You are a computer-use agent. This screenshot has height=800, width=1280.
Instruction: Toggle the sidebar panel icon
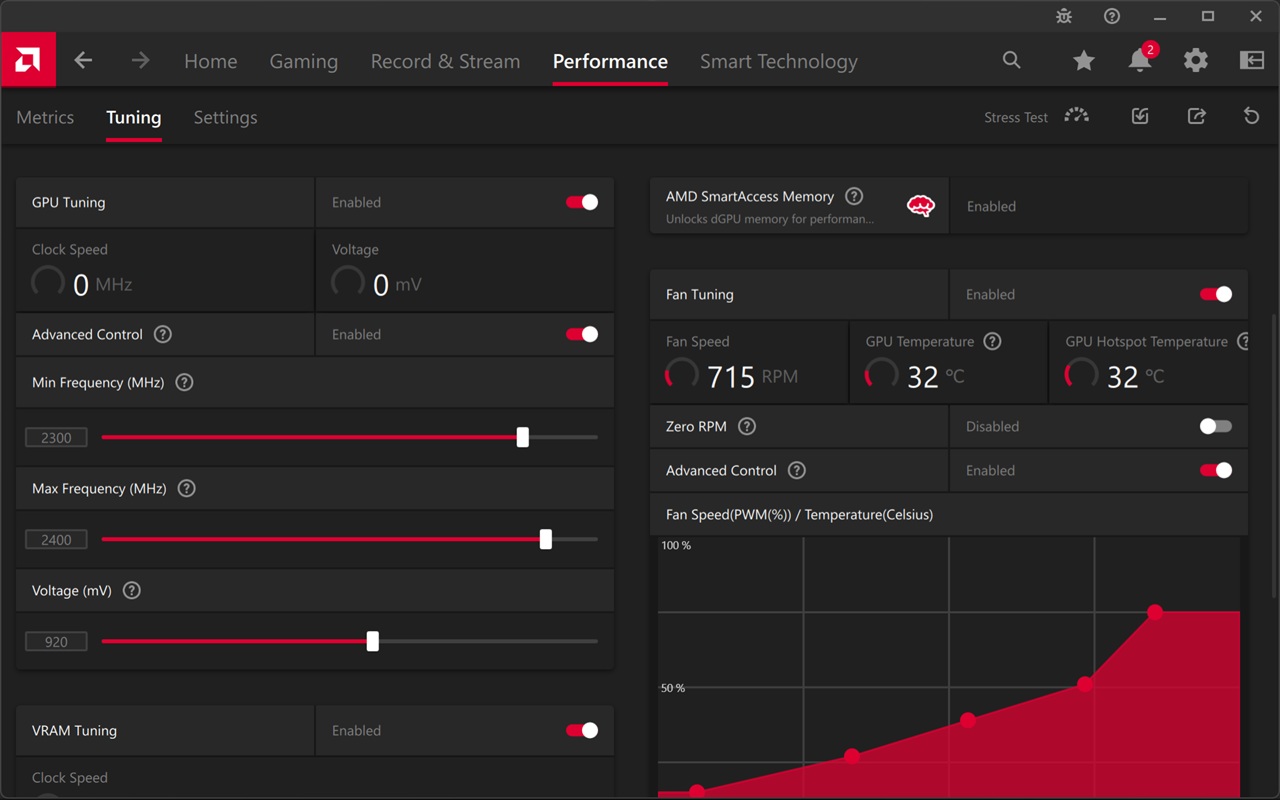click(1252, 61)
